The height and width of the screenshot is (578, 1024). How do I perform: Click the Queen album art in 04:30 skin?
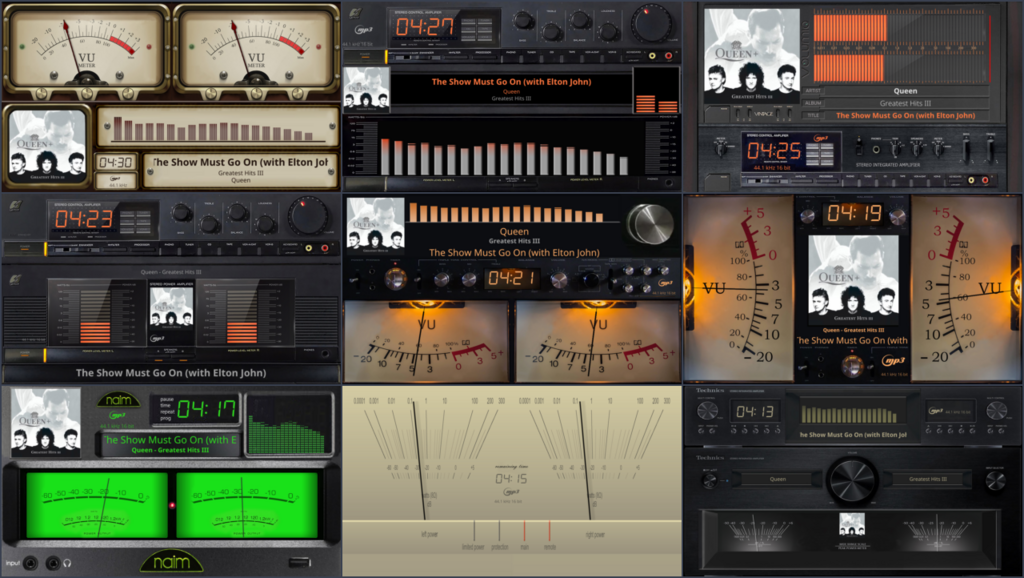coord(47,146)
